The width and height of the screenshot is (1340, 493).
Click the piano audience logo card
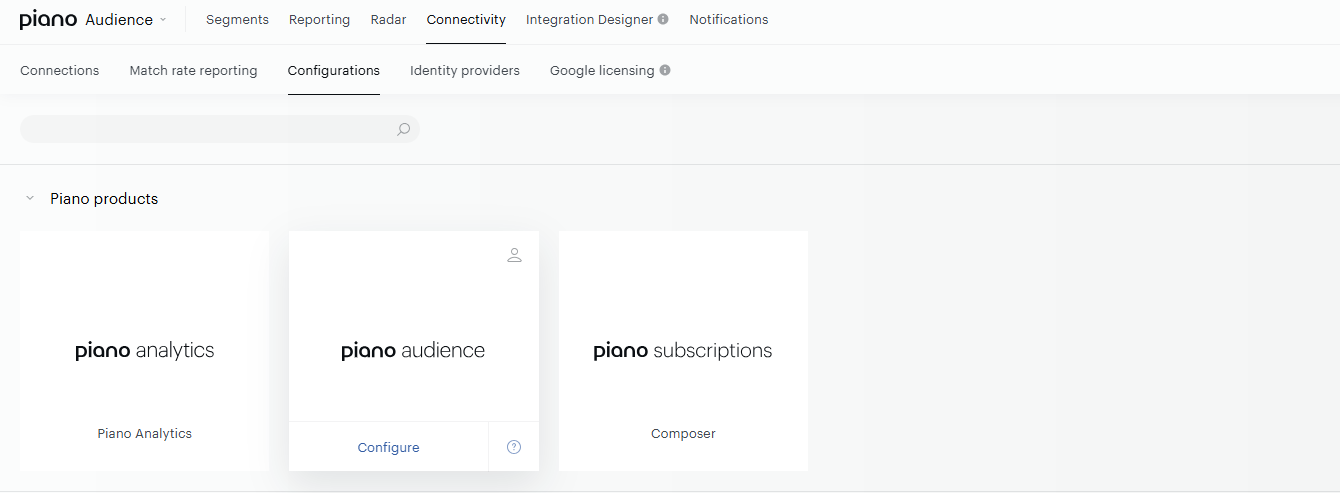(x=413, y=351)
